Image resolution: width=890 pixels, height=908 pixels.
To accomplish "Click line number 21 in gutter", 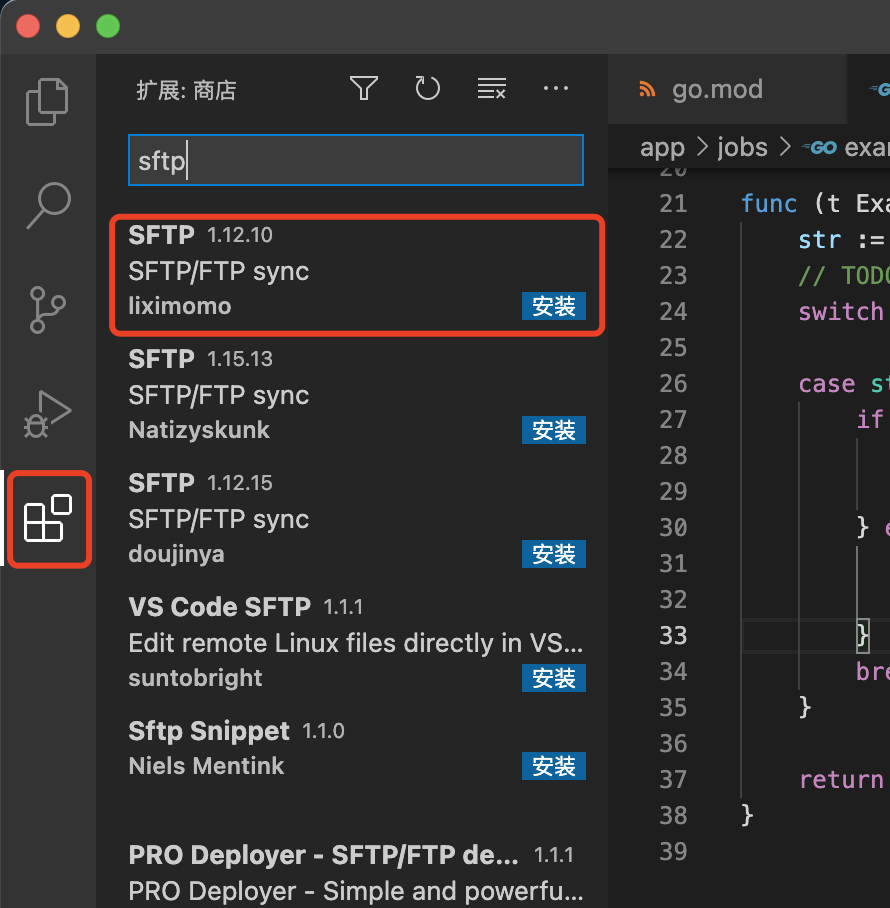I will click(x=673, y=204).
